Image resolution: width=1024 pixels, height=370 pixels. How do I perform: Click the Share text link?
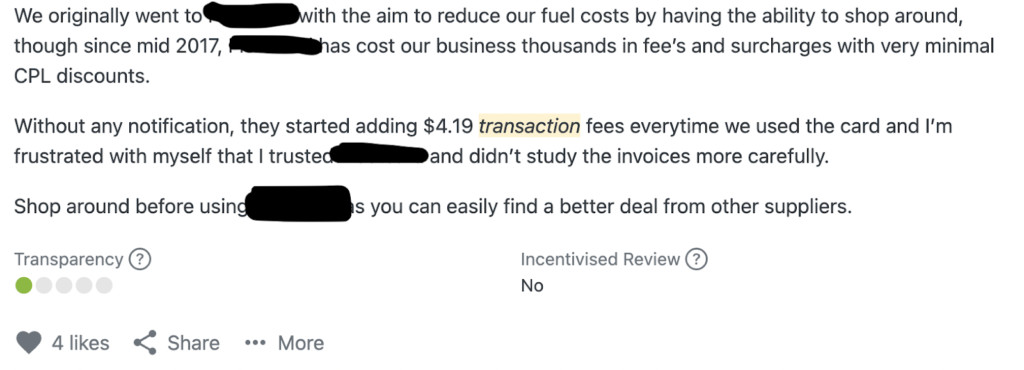[x=193, y=343]
